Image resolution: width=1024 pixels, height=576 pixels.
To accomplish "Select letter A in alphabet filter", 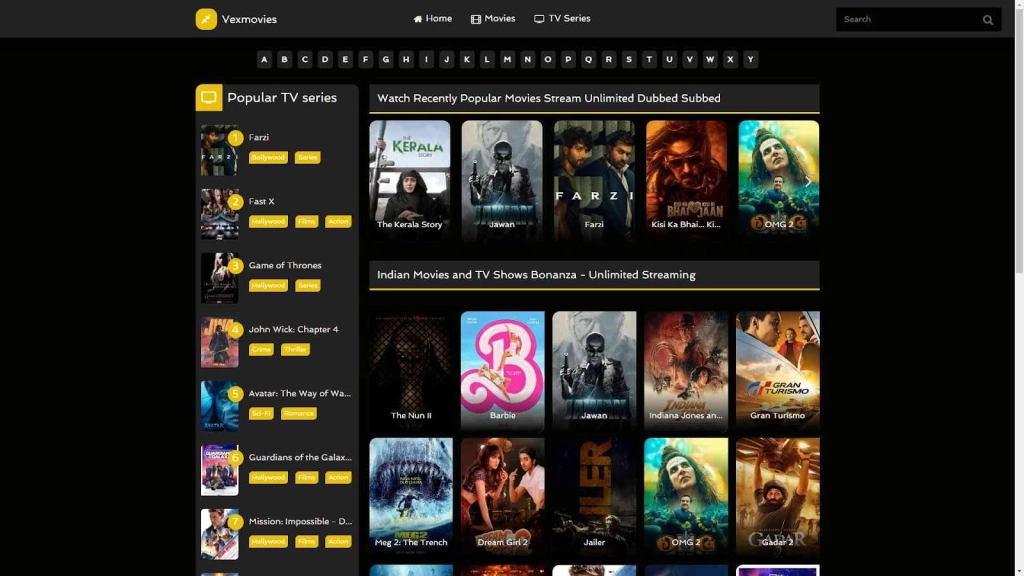I will (x=264, y=60).
